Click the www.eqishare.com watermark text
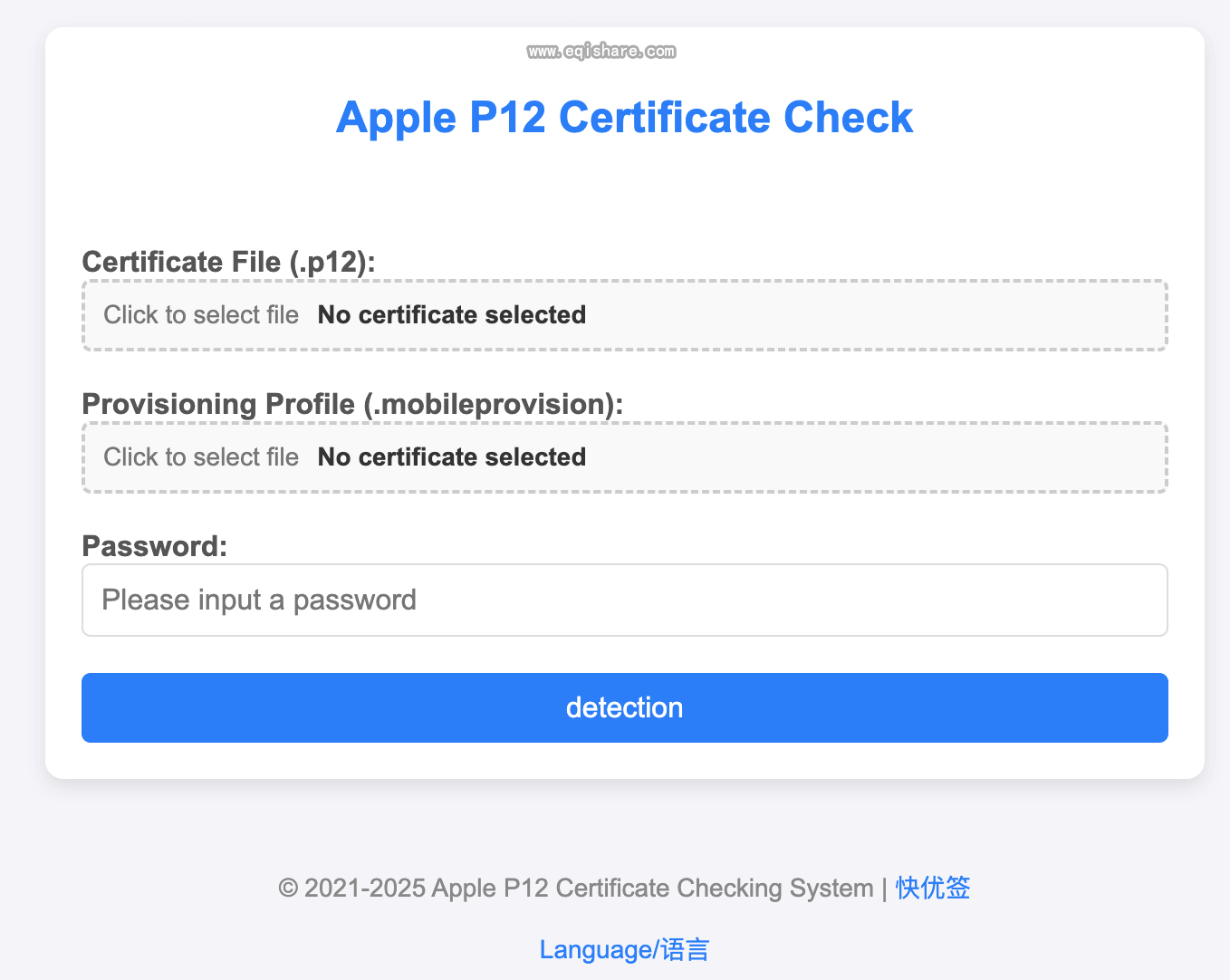Screen dimensions: 1230x980 (601, 51)
